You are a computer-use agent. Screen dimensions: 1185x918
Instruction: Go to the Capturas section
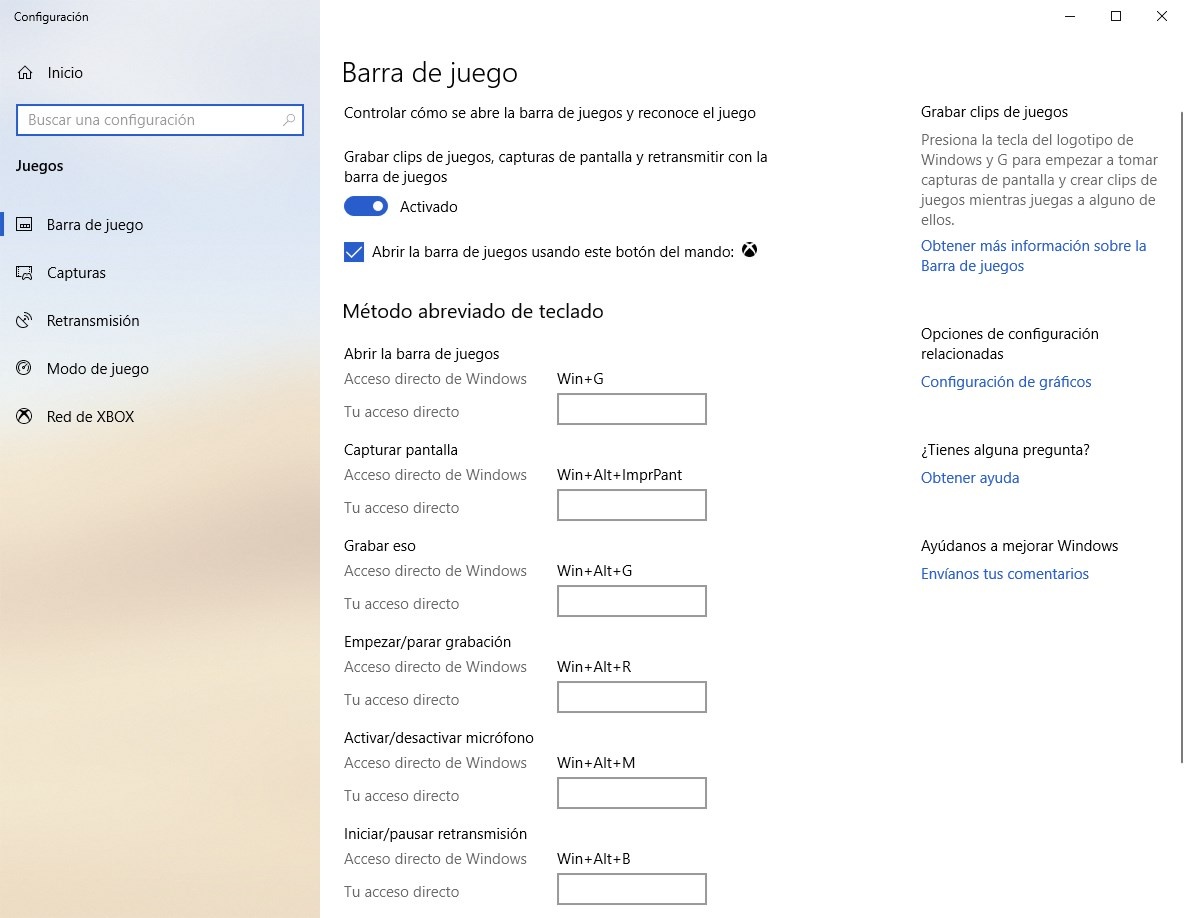pyautogui.click(x=160, y=273)
